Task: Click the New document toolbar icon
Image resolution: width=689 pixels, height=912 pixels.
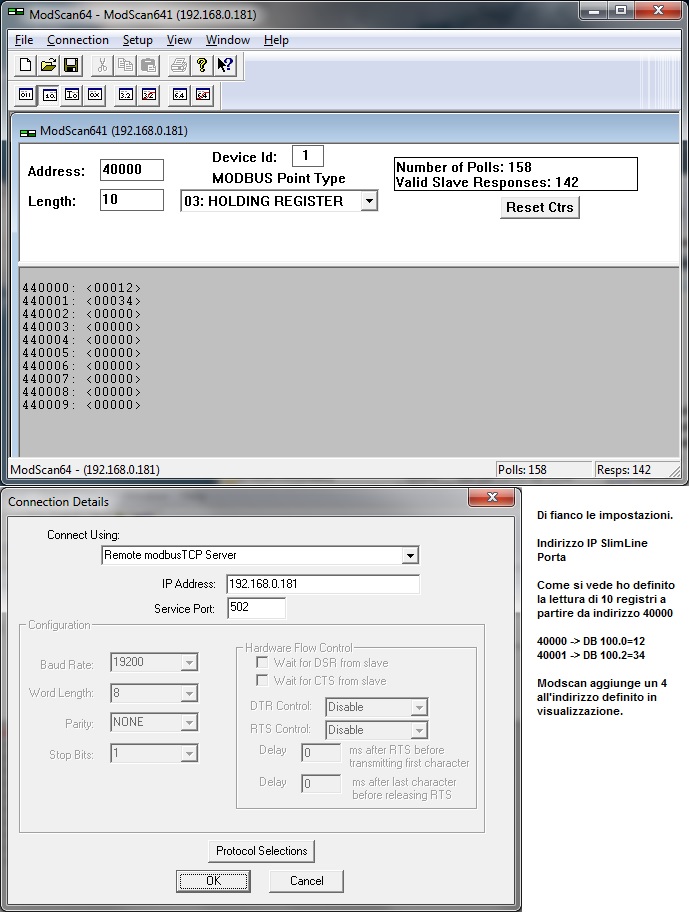Action: [x=26, y=65]
